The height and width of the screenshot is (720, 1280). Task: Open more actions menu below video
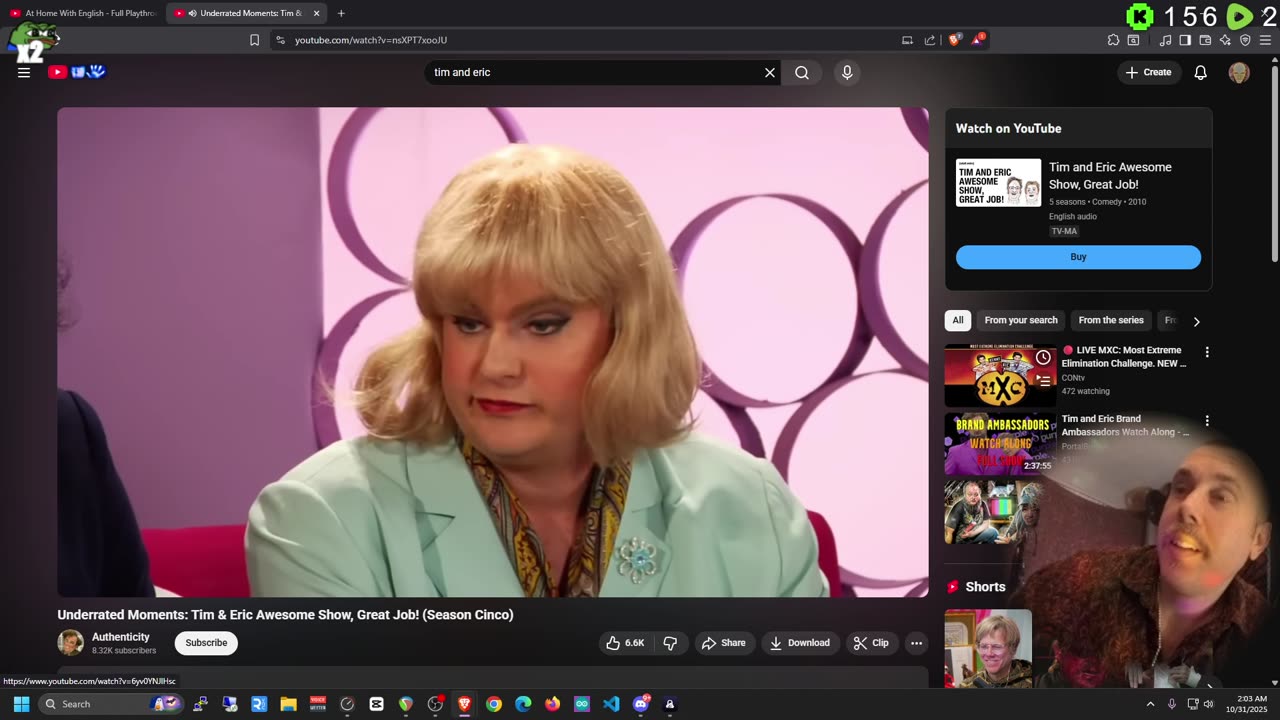point(916,643)
